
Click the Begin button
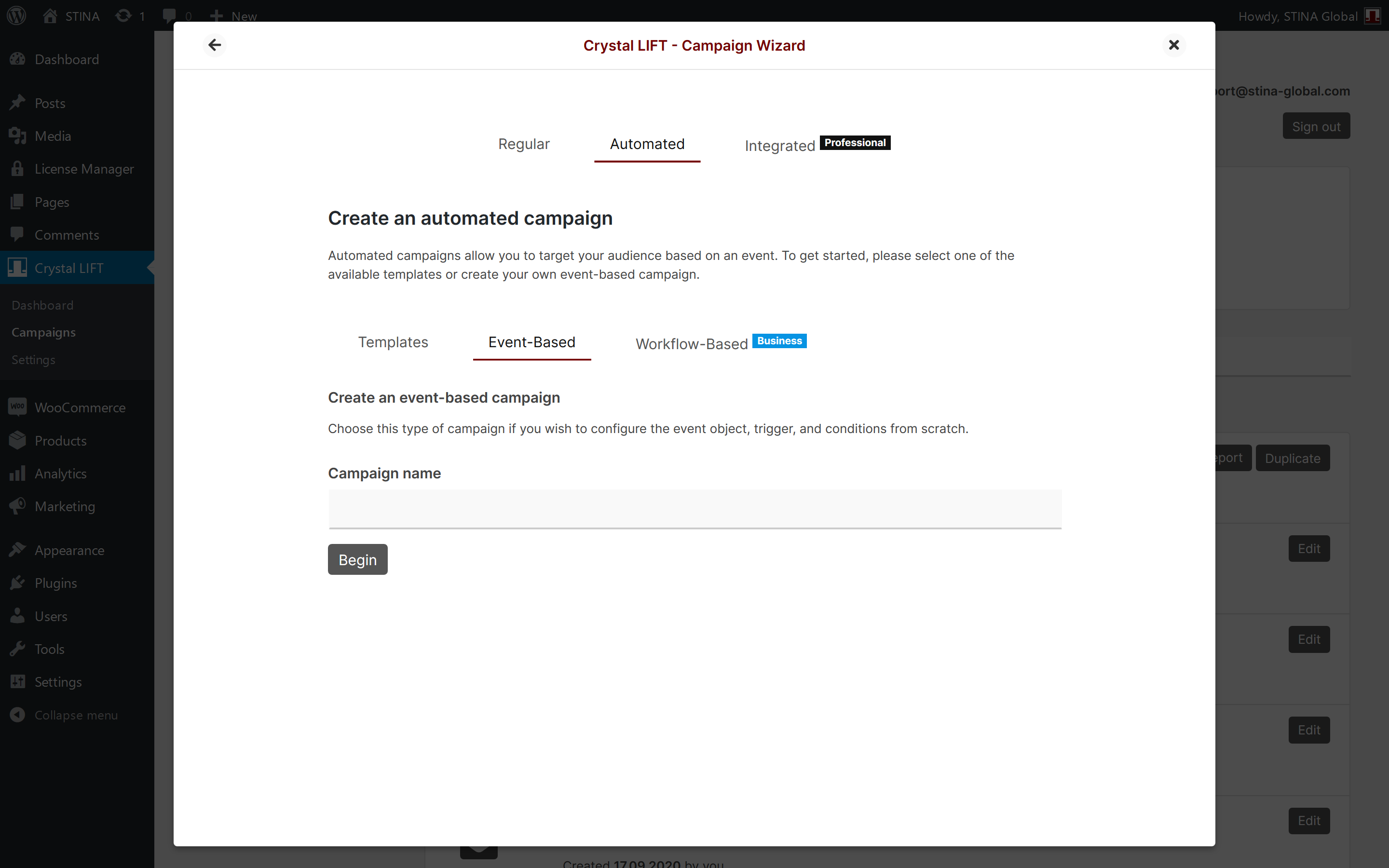point(357,559)
